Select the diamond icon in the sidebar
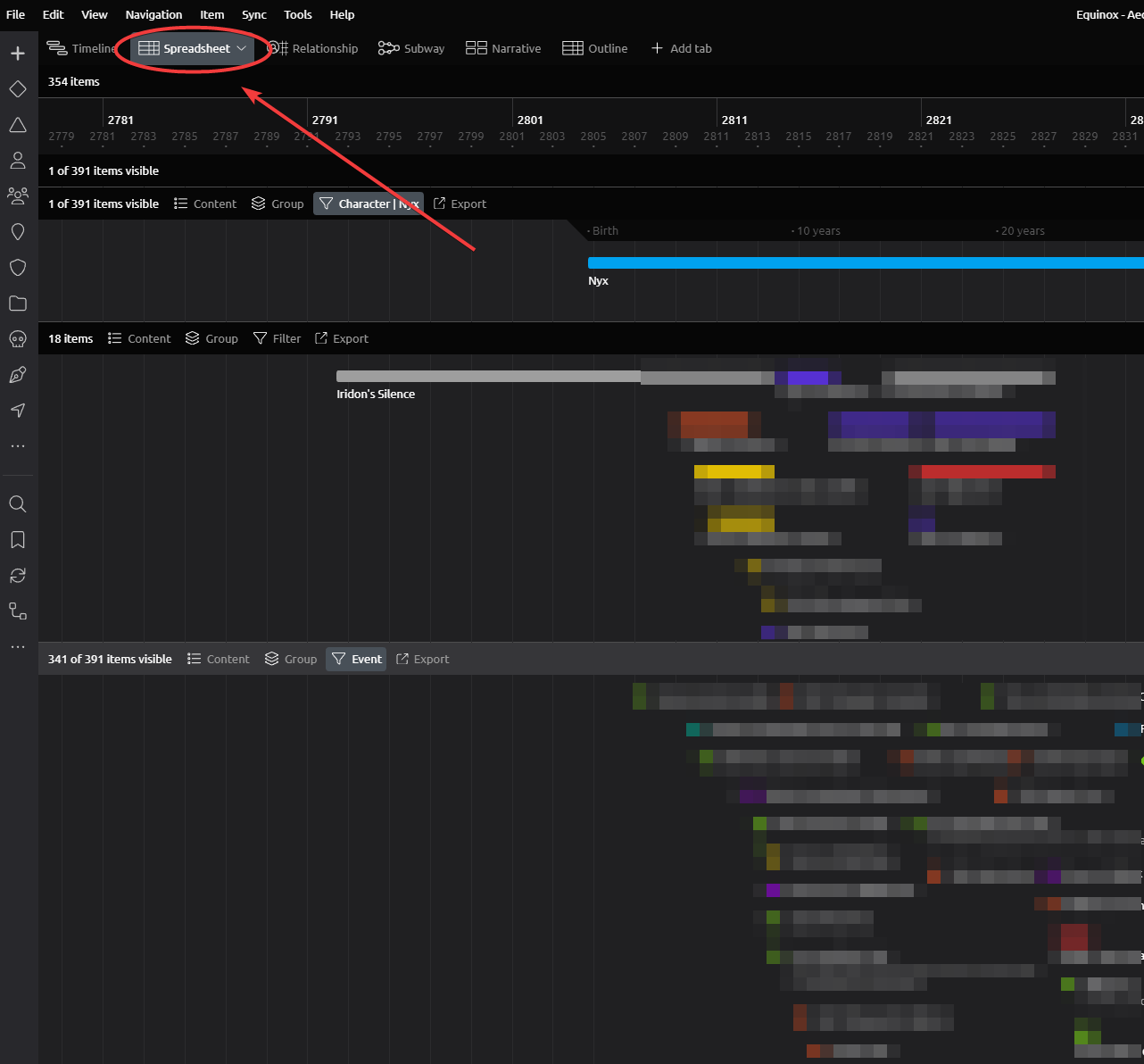Image resolution: width=1144 pixels, height=1064 pixels. 18,89
